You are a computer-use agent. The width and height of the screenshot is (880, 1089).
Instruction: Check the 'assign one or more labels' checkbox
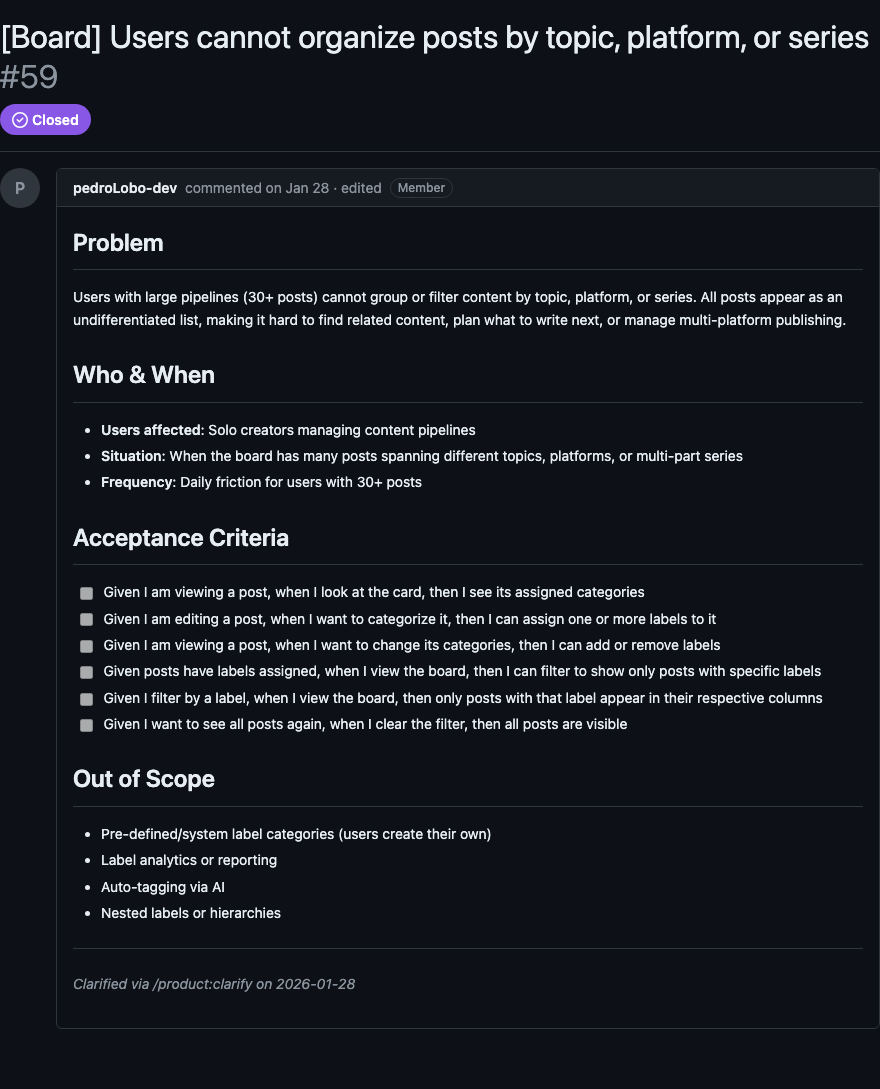point(86,619)
